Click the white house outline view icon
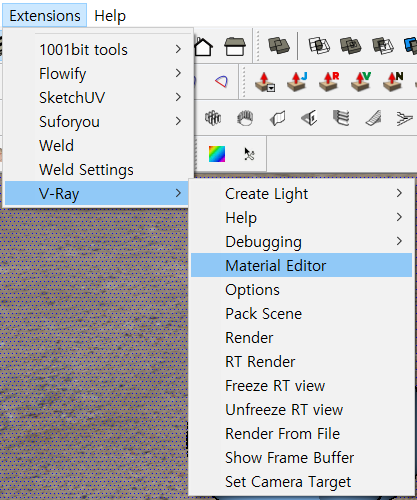Viewport: 417px width, 500px height. point(203,47)
